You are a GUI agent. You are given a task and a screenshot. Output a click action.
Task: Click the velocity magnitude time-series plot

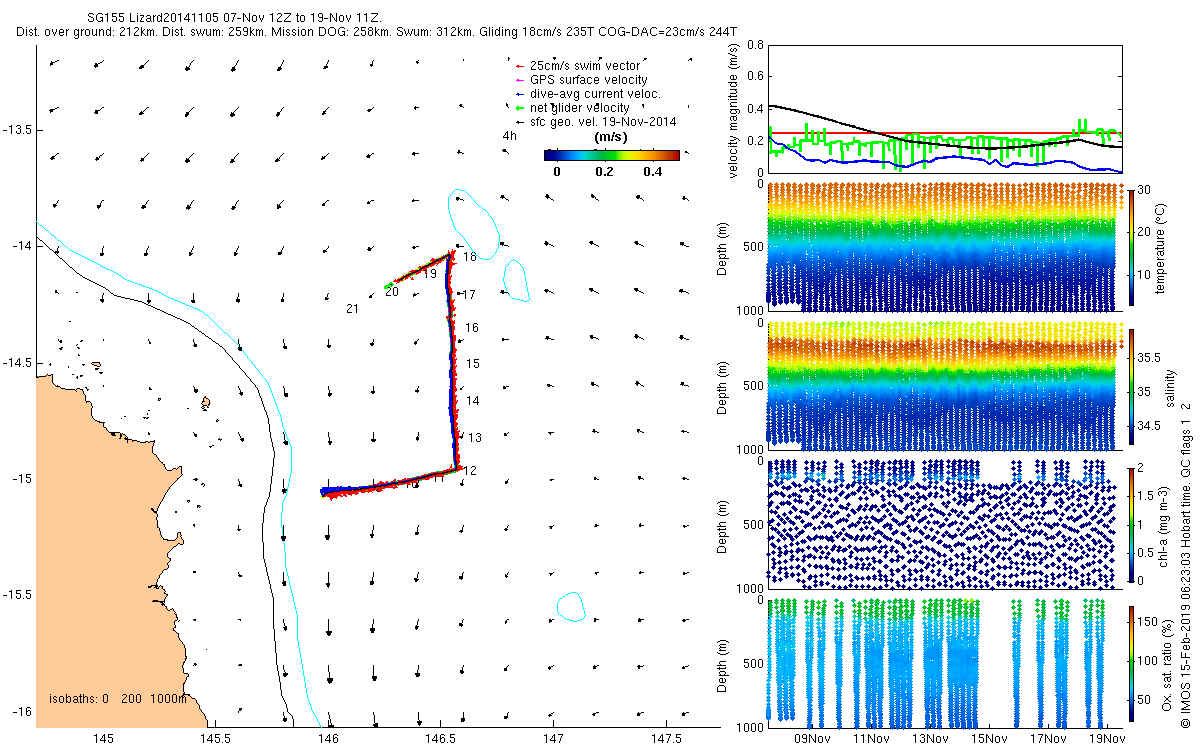click(944, 108)
